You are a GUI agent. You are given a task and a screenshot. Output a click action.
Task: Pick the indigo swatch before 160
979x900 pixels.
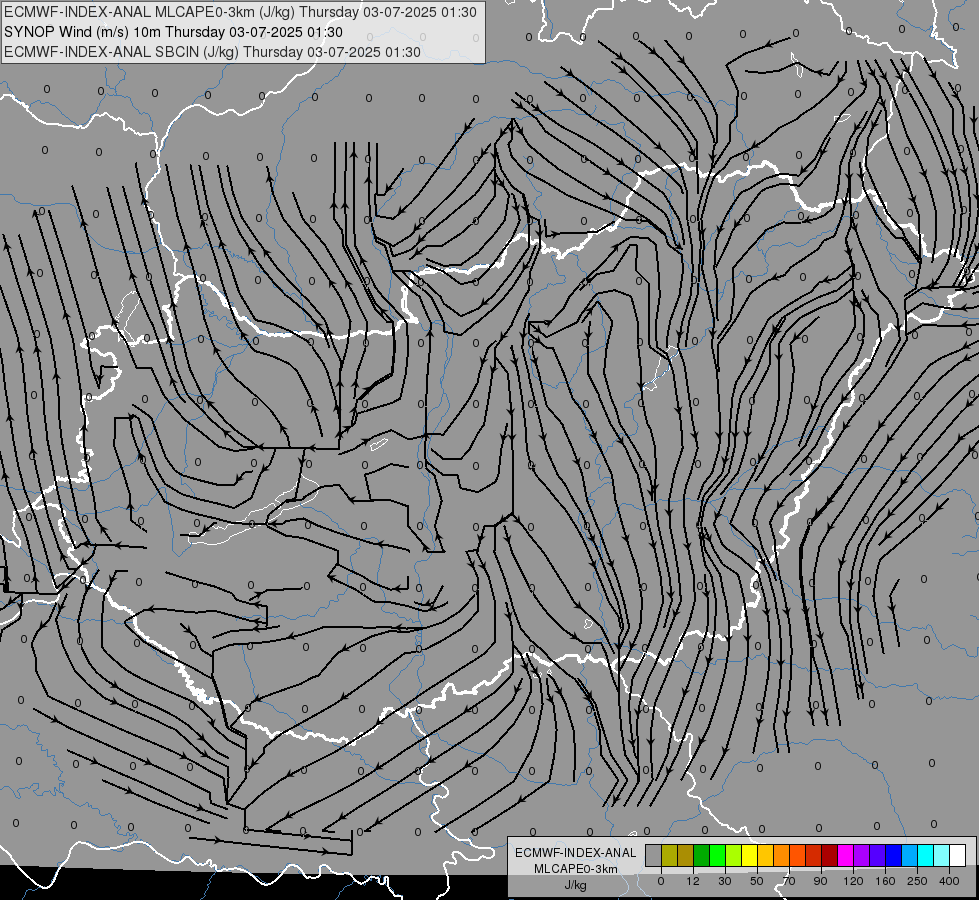[878, 855]
